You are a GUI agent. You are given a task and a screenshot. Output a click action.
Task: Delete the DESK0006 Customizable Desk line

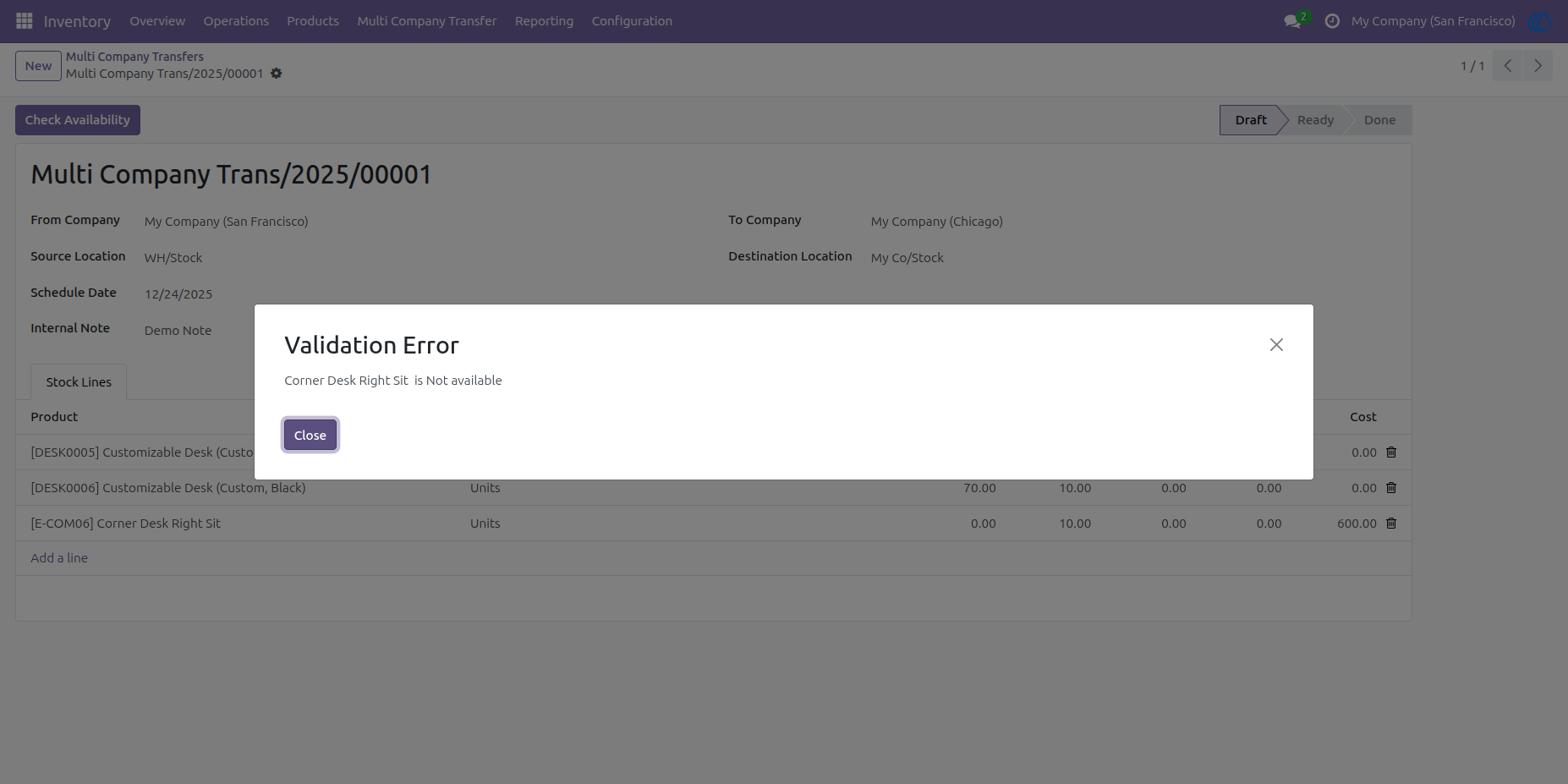(x=1391, y=488)
